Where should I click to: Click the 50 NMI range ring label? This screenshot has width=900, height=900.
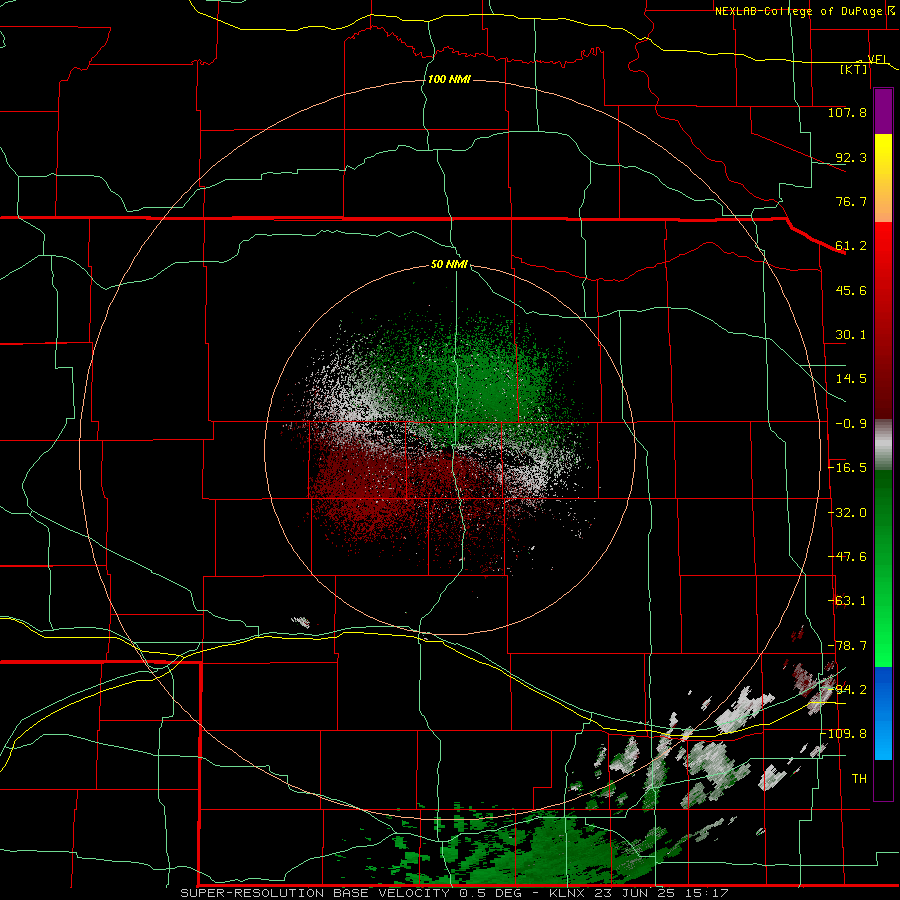[x=449, y=264]
